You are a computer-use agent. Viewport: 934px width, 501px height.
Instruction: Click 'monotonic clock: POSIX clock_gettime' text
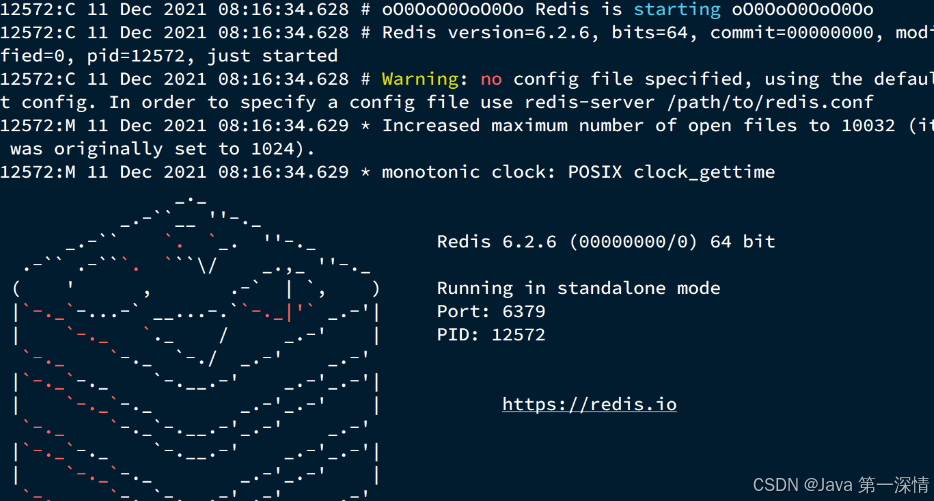[578, 172]
